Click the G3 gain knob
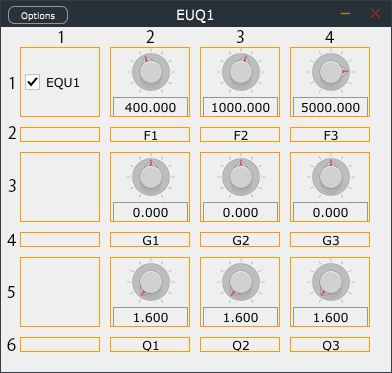392x373 pixels. tap(331, 177)
